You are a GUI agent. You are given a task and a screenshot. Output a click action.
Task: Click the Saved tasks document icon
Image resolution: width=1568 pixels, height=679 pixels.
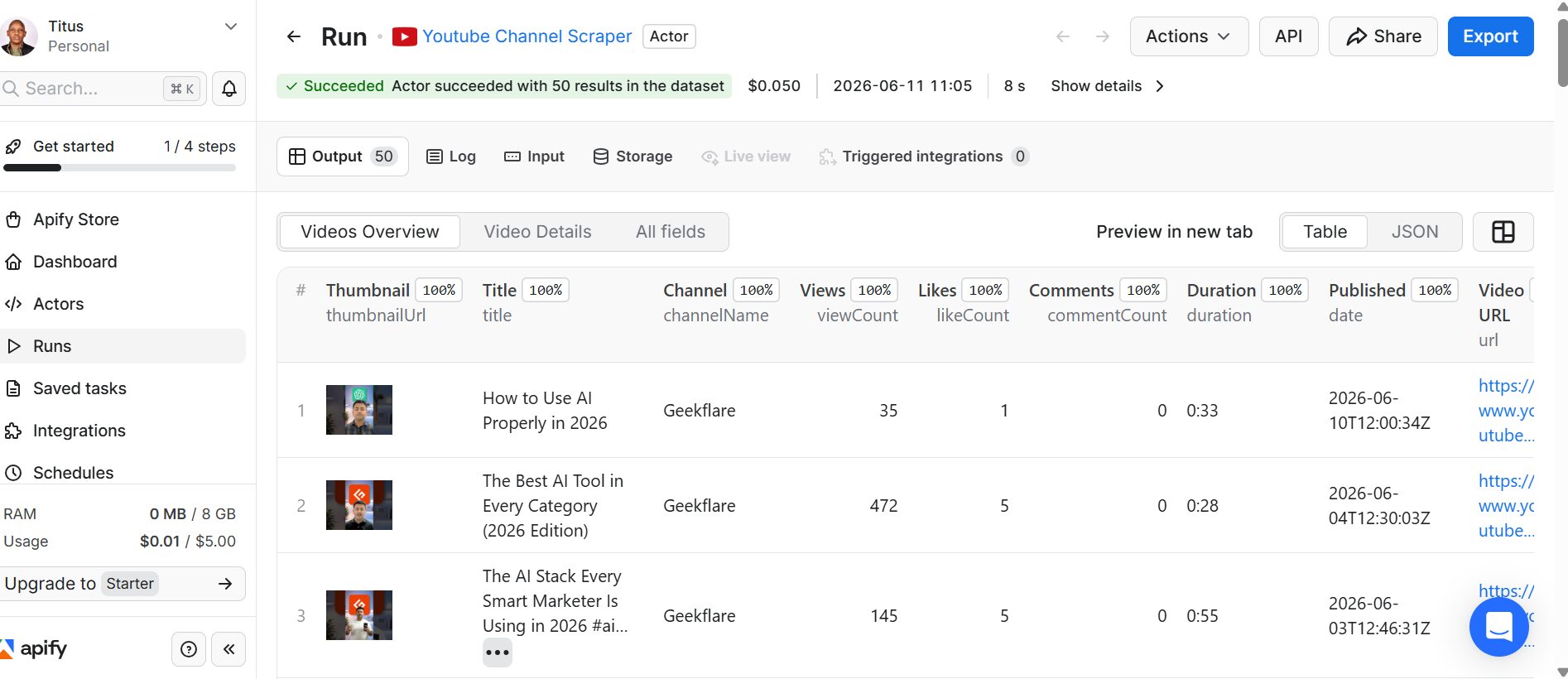point(13,388)
